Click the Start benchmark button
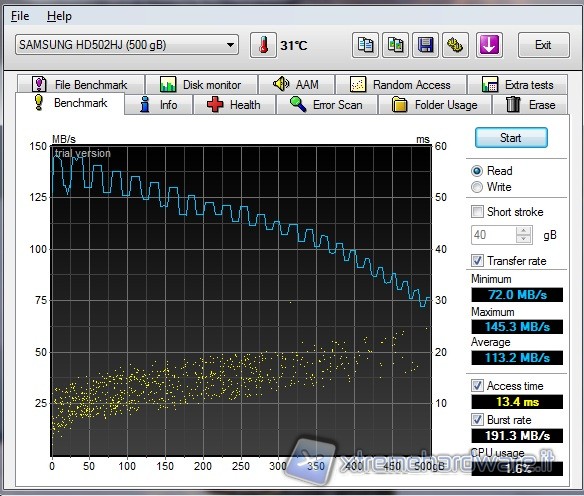This screenshot has width=584, height=496. 511,138
